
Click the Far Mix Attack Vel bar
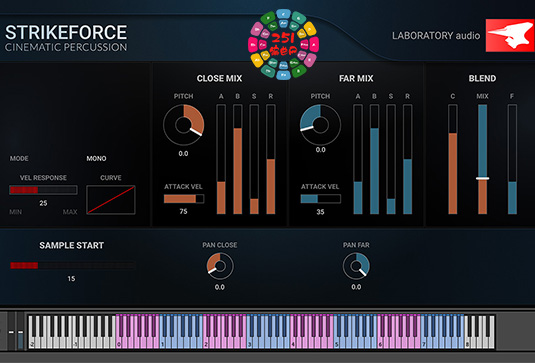320,199
